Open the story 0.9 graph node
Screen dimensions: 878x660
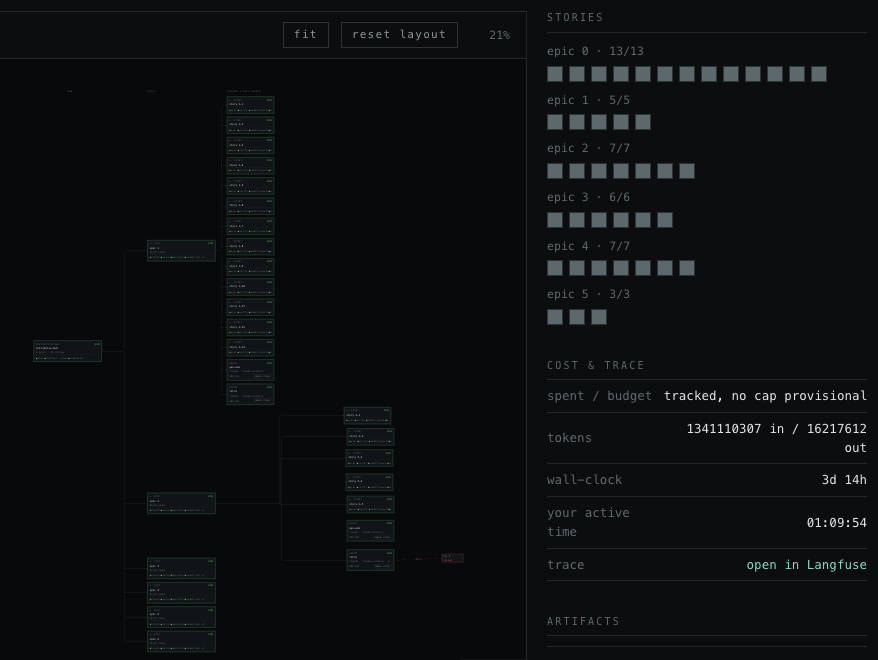tap(250, 267)
